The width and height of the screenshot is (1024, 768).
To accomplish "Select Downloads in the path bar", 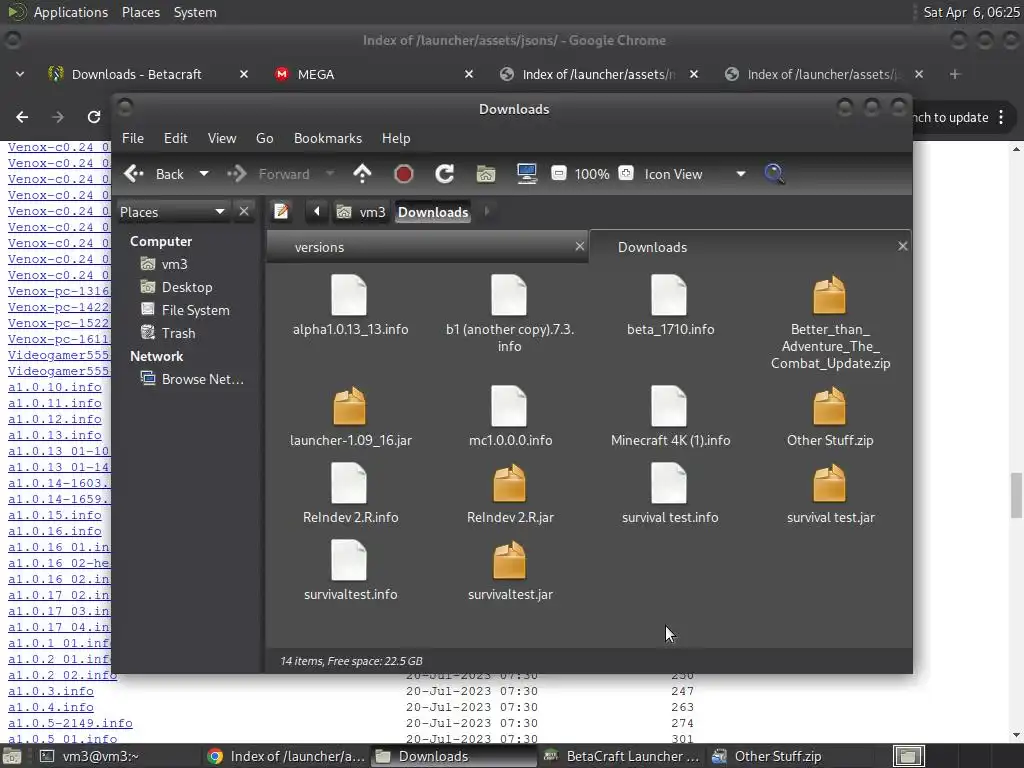I will 433,212.
